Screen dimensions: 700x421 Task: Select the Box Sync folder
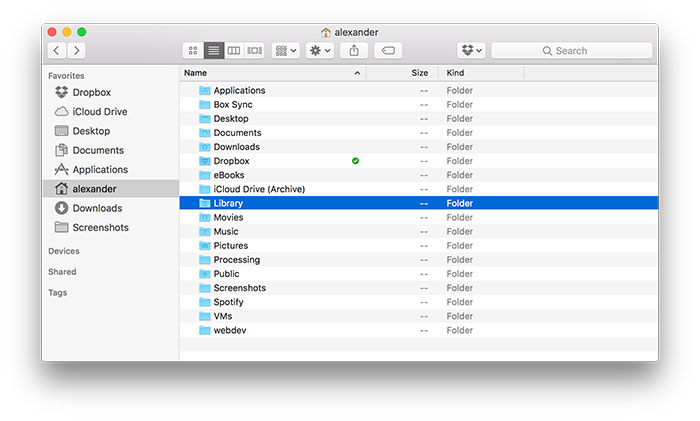419,104
